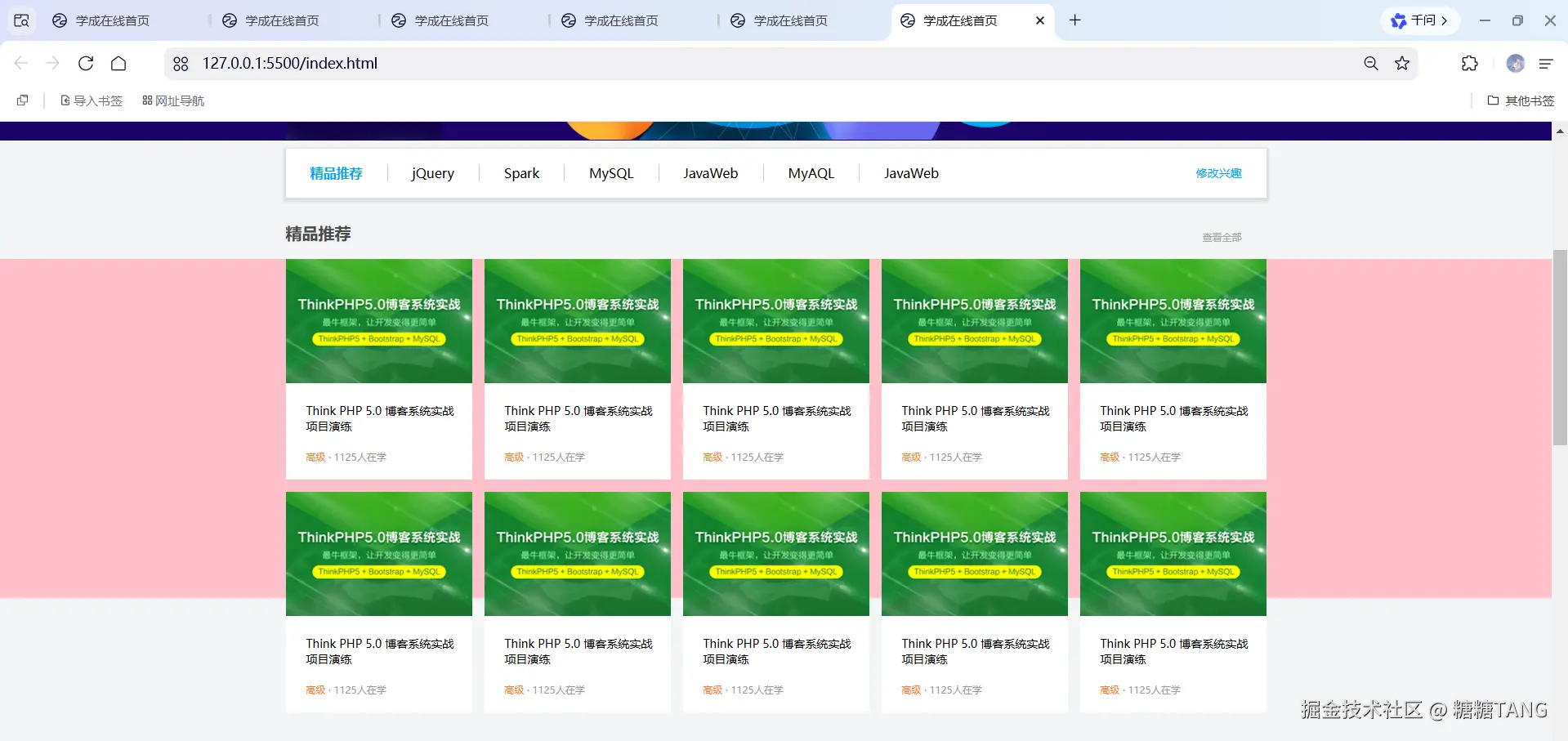Click the page vertical scrollbar thumb
1568x741 pixels.
click(1560, 347)
